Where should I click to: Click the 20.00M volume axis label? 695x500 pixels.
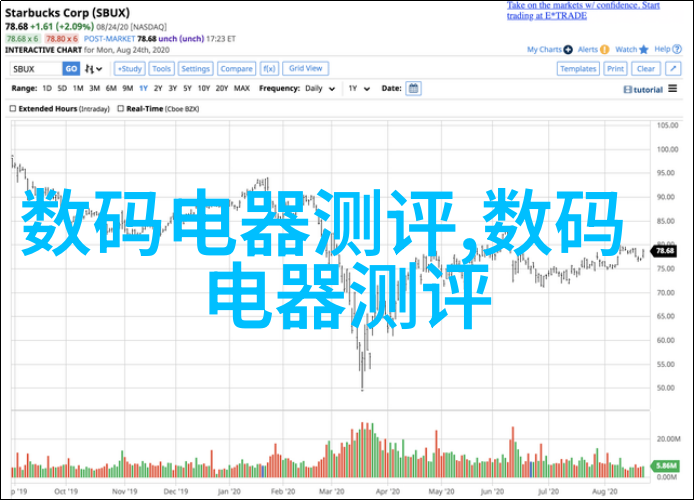(x=668, y=439)
